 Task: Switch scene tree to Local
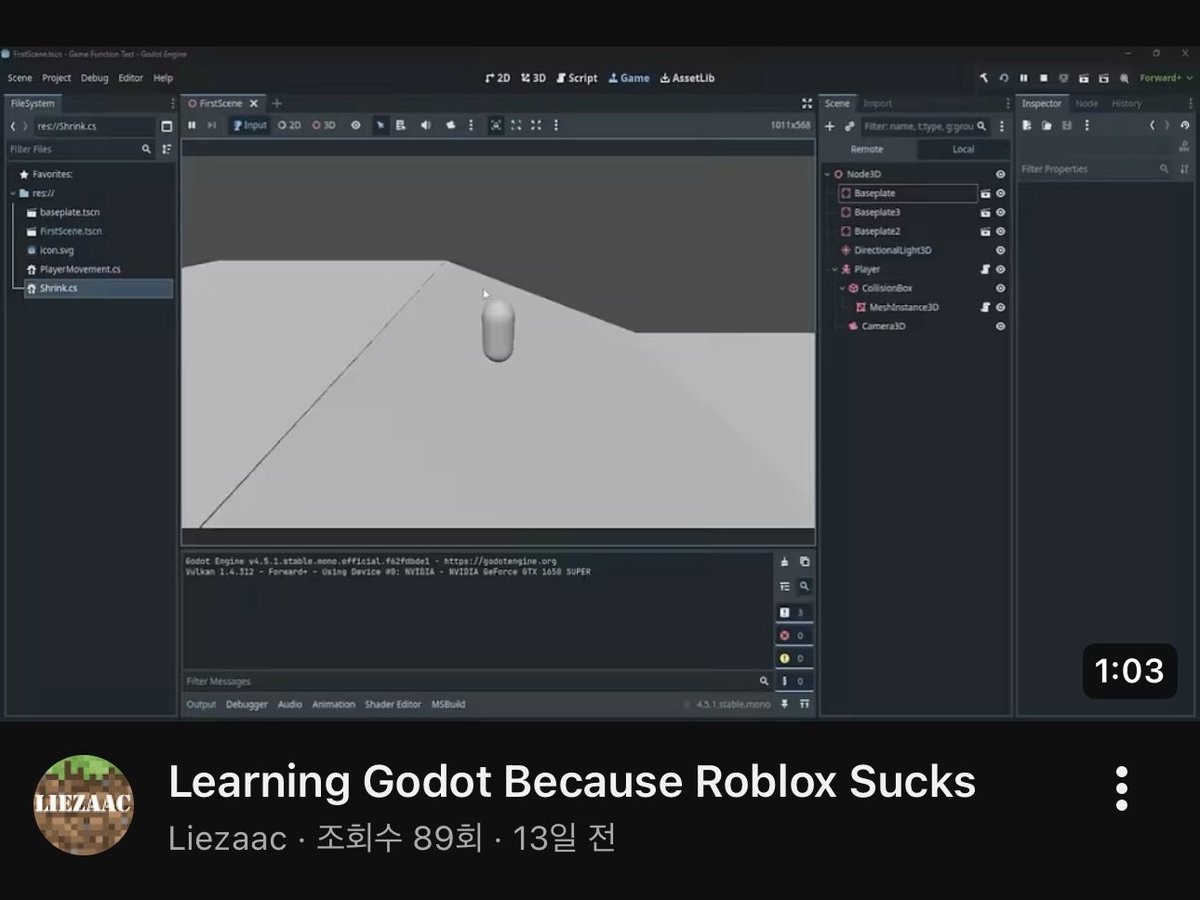(x=964, y=149)
